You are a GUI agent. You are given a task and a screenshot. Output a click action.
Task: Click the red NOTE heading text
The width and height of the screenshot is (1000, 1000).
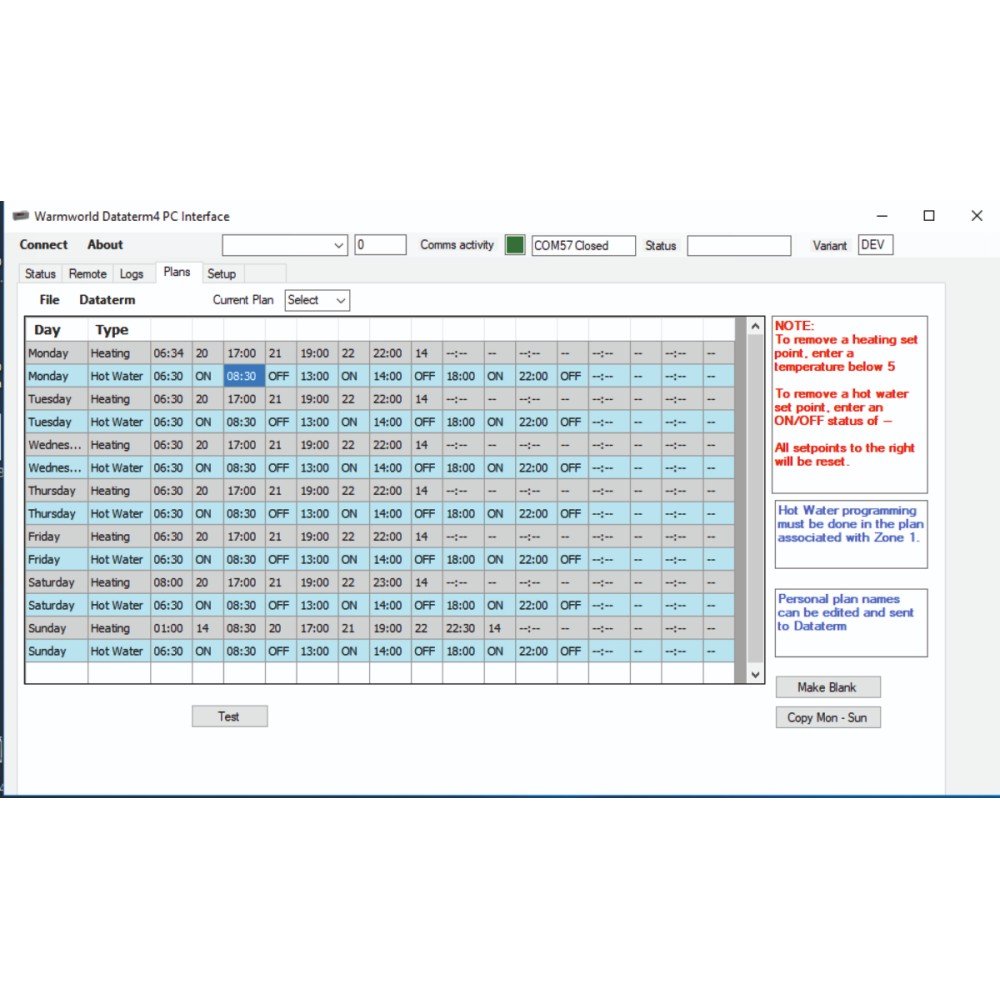click(x=794, y=325)
